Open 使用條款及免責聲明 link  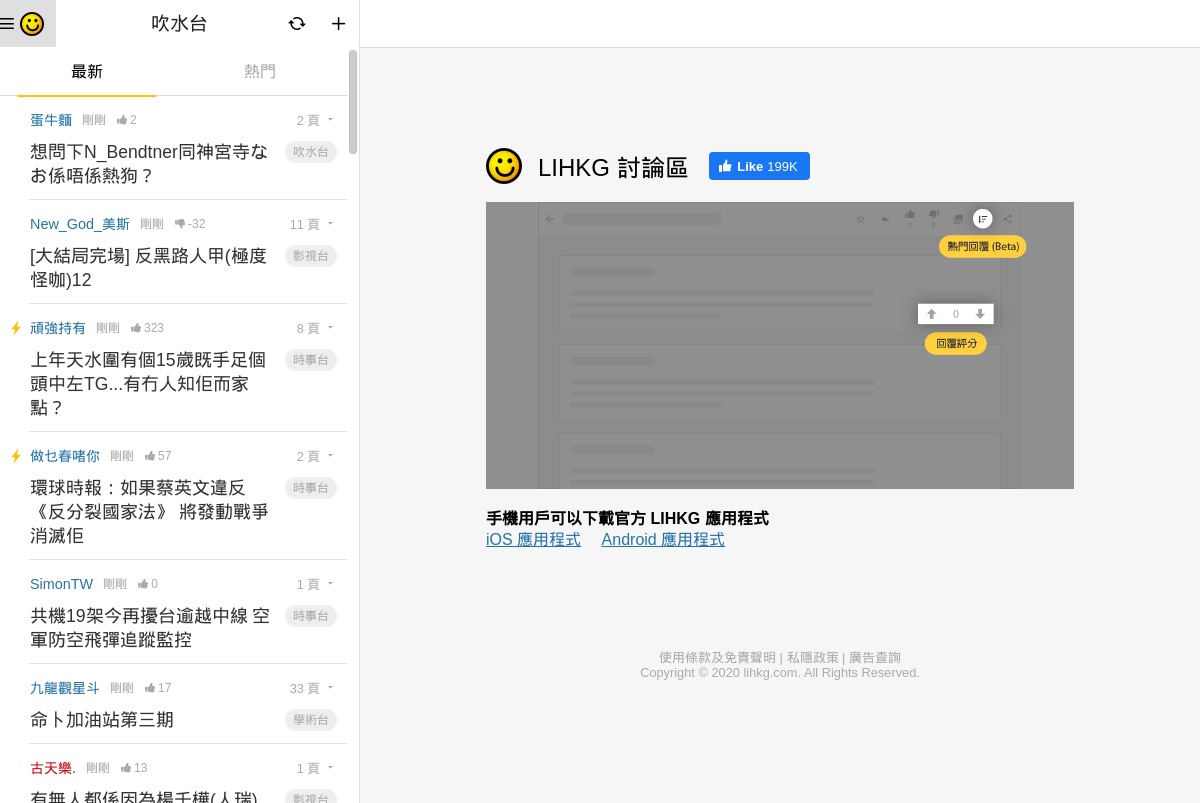(717, 657)
